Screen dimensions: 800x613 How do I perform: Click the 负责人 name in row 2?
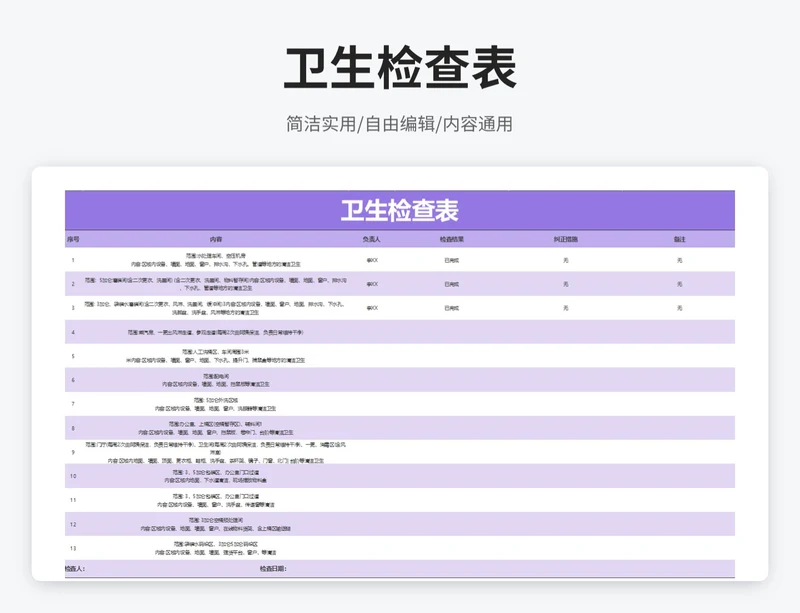(372, 284)
